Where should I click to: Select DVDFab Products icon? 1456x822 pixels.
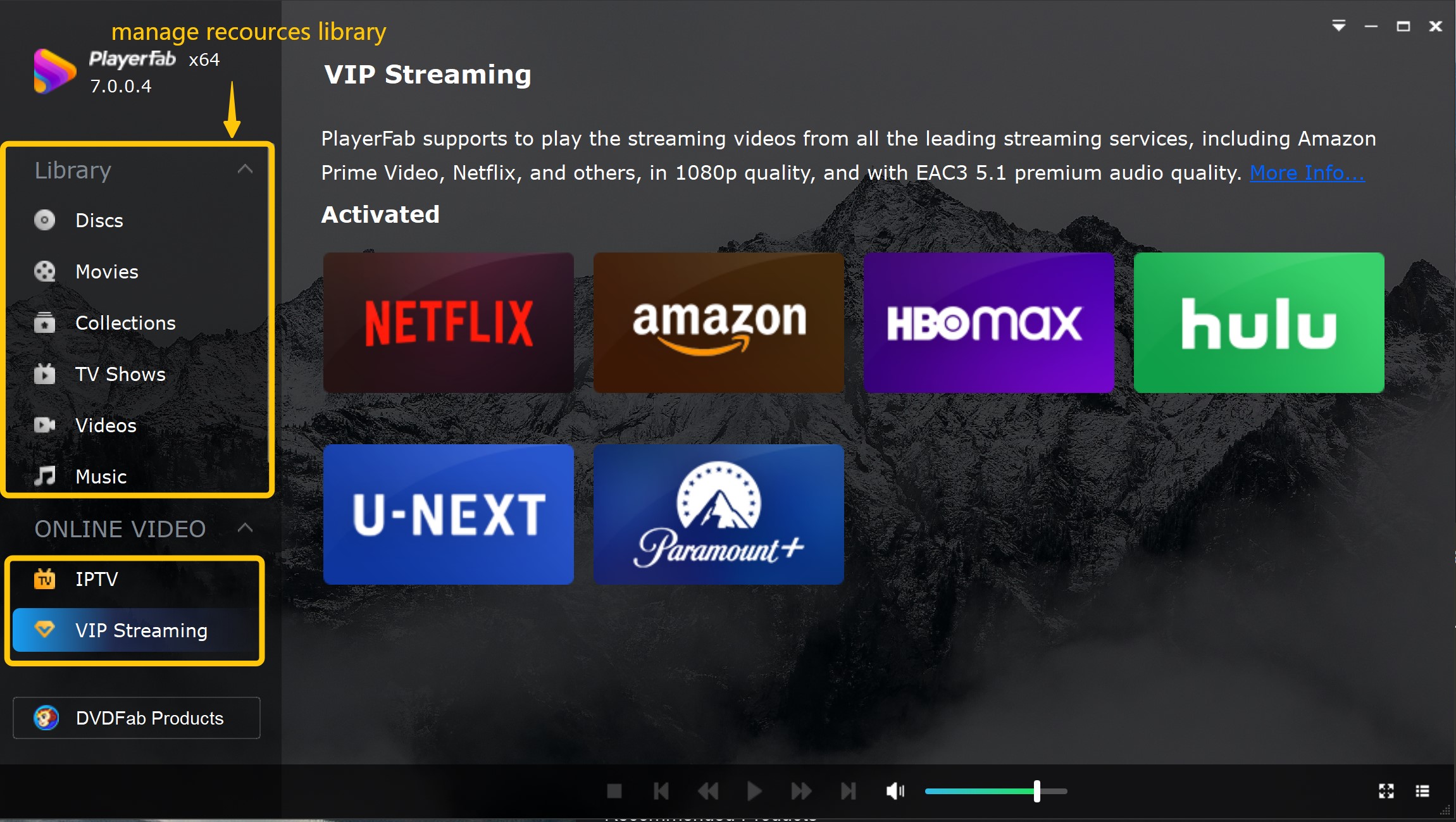47,717
